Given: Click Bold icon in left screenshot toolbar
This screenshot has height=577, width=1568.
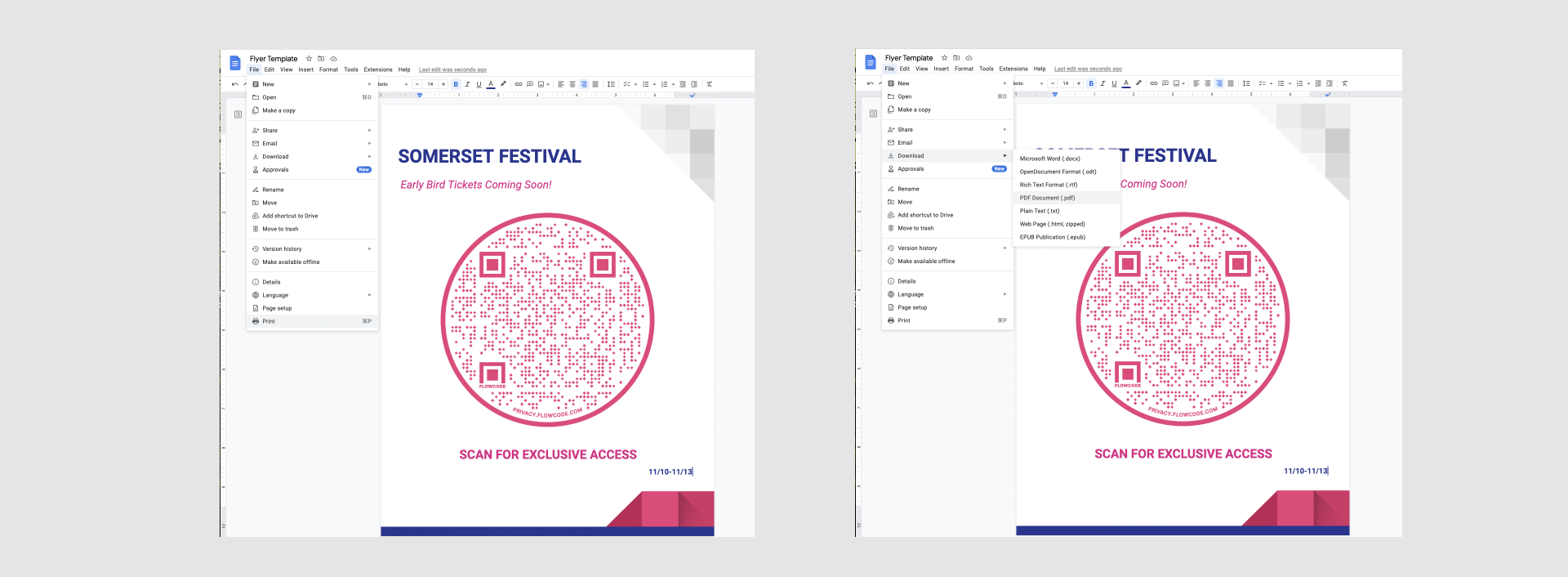Looking at the screenshot, I should 456,84.
